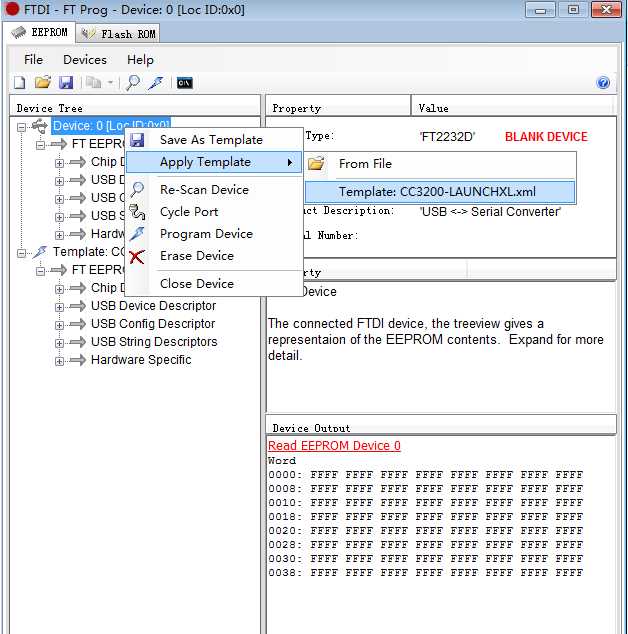628x634 pixels.
Task: Click the USB icon of Device: 0 node
Action: coord(40,126)
